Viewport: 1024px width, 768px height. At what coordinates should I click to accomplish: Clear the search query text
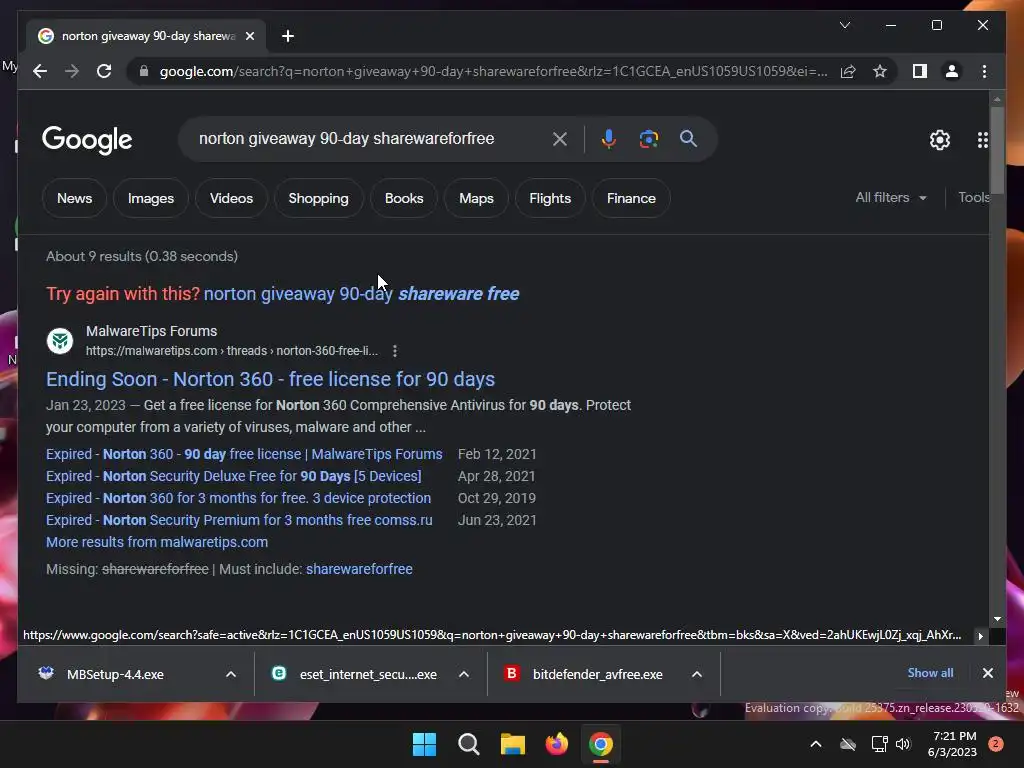(x=560, y=138)
